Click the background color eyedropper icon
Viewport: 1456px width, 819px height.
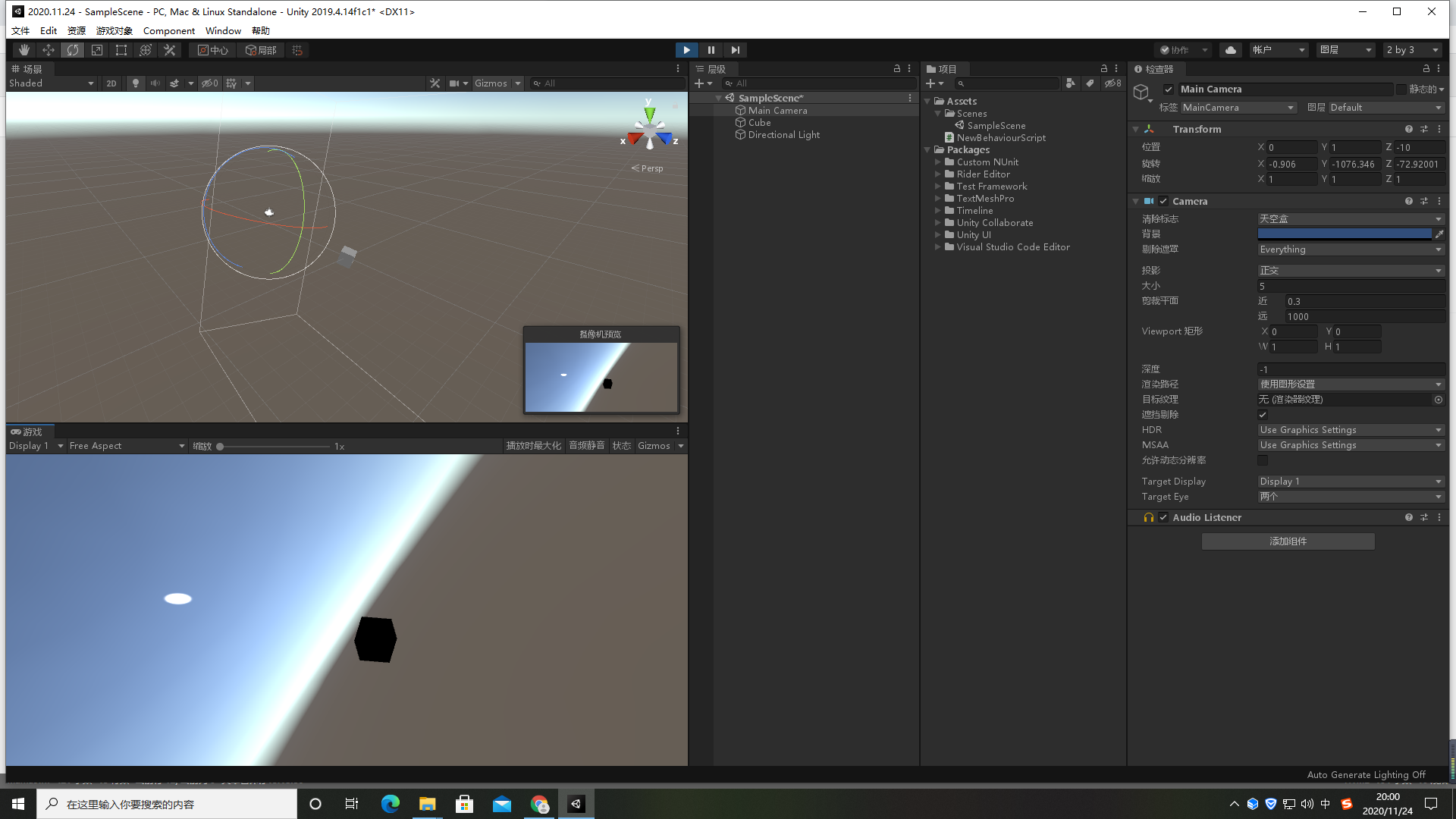1439,234
